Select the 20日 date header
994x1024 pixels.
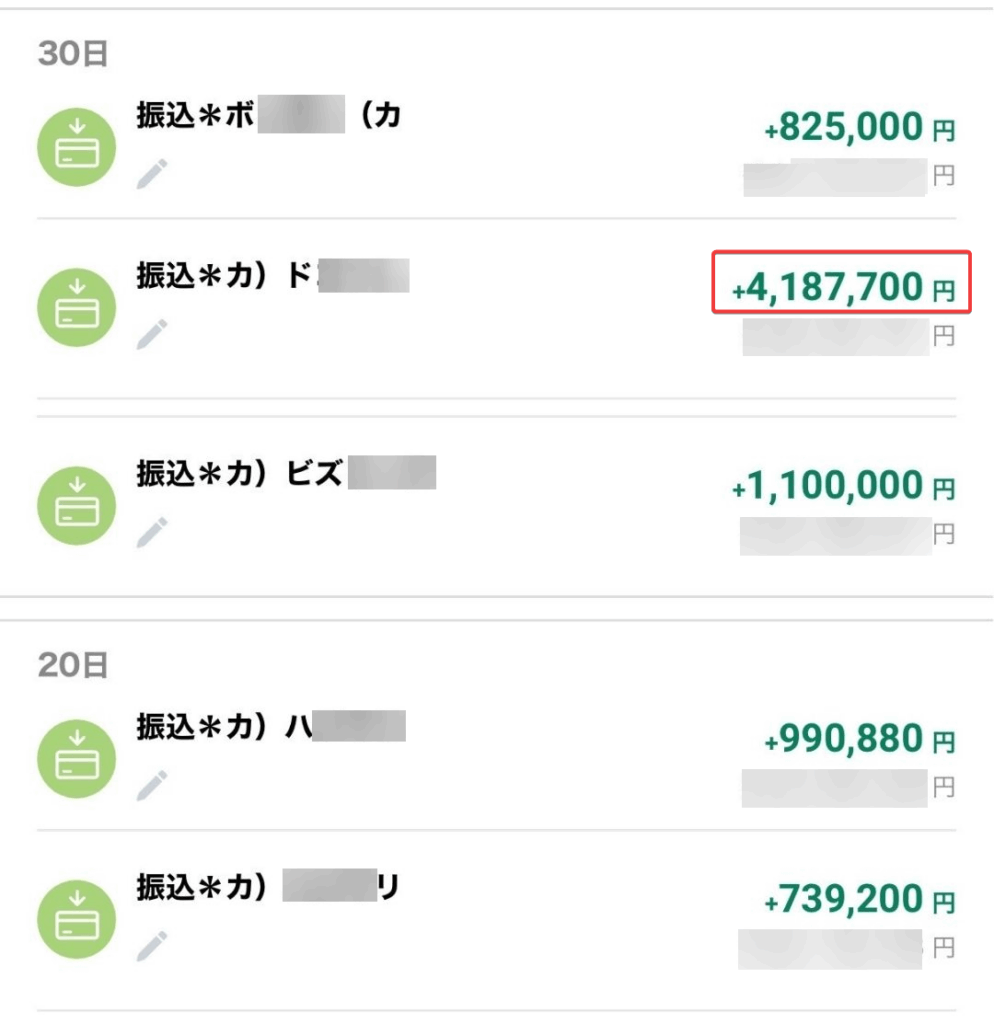(x=72, y=665)
